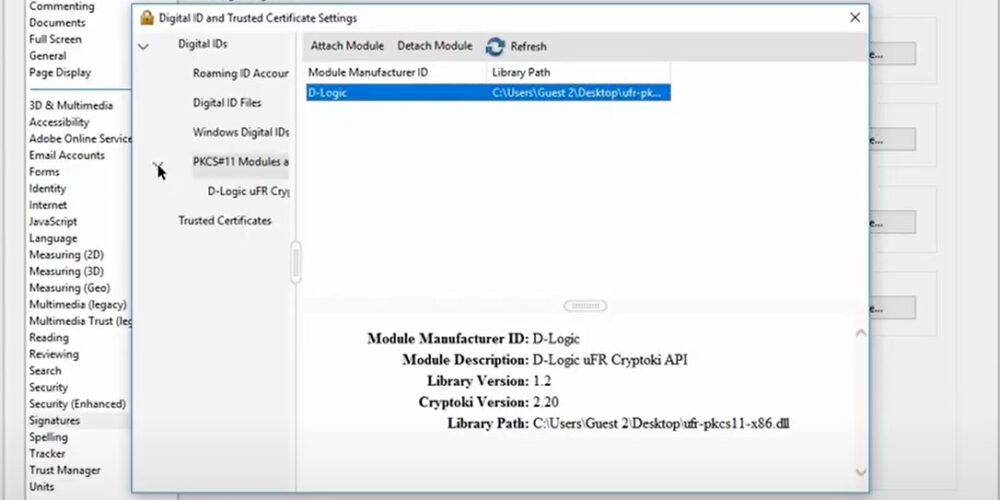Select Trusted Certificates in the tree

[224, 221]
